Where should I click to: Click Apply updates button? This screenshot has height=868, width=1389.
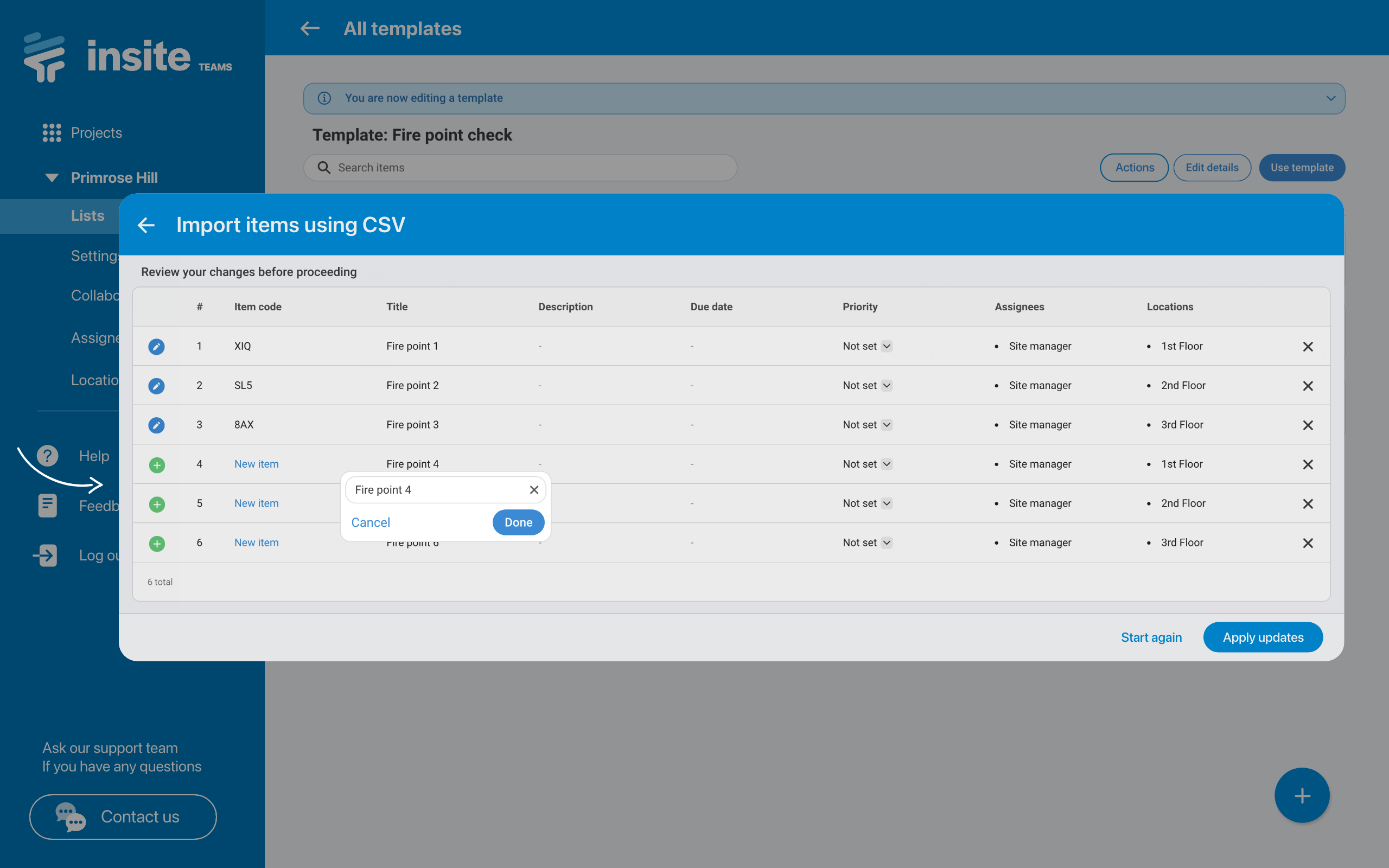(1262, 637)
